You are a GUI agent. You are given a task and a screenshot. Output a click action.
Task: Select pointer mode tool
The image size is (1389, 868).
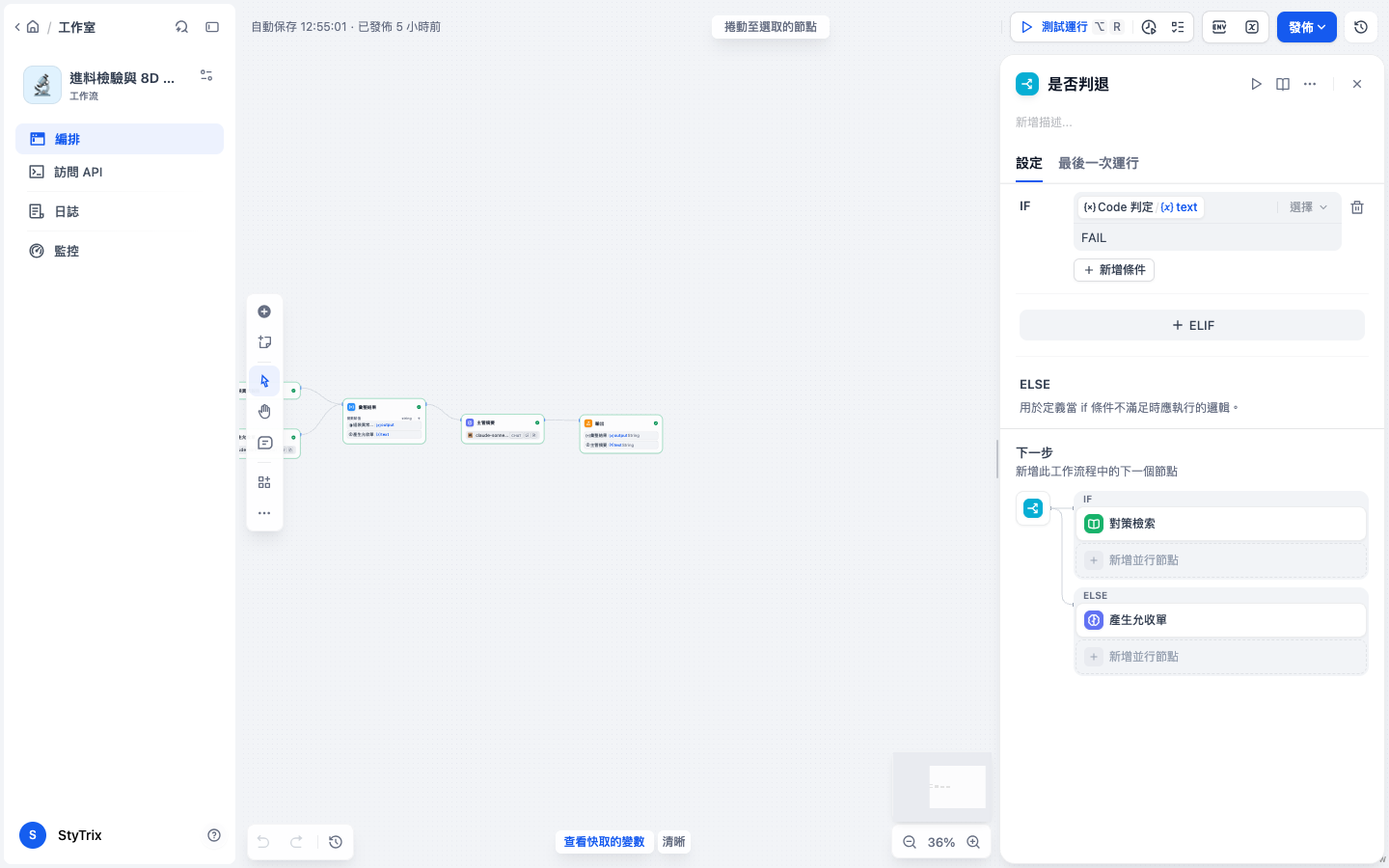[264, 381]
